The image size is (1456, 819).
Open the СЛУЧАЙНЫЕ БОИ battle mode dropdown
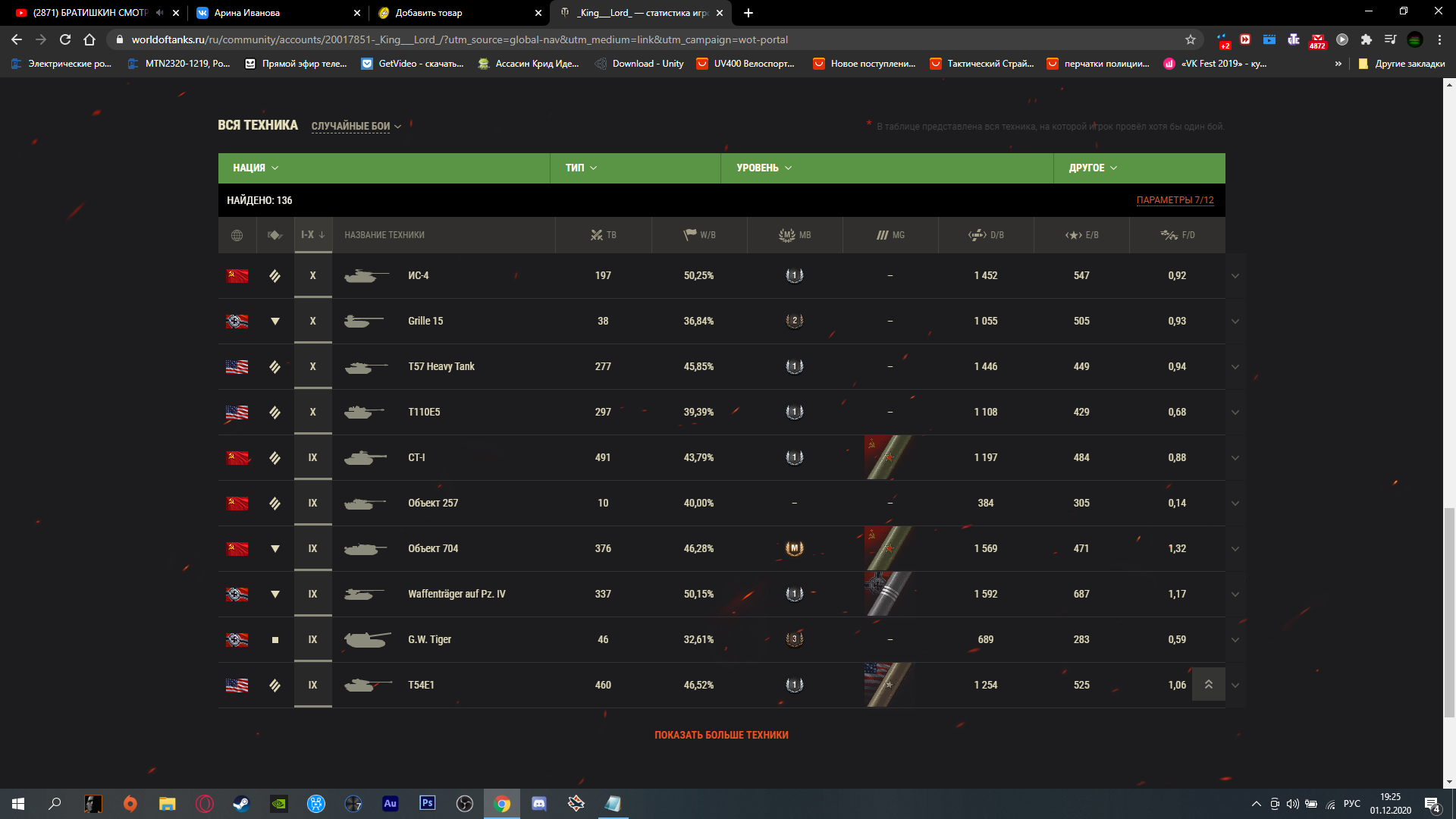[x=356, y=126]
